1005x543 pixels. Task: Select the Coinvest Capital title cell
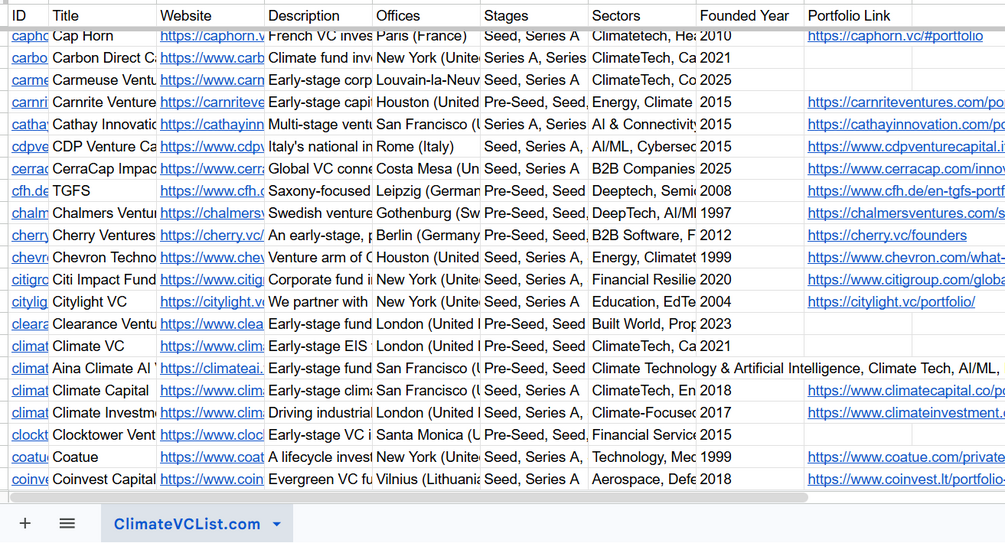click(x=103, y=479)
